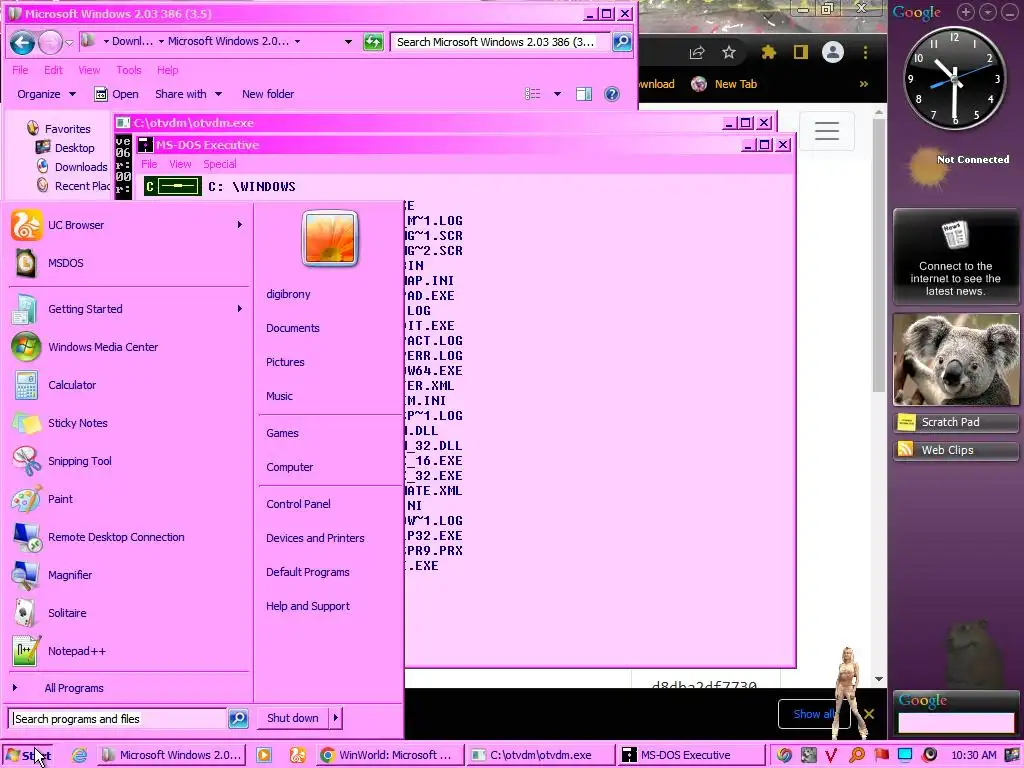Open the Help menu in Explorer

[x=167, y=70]
